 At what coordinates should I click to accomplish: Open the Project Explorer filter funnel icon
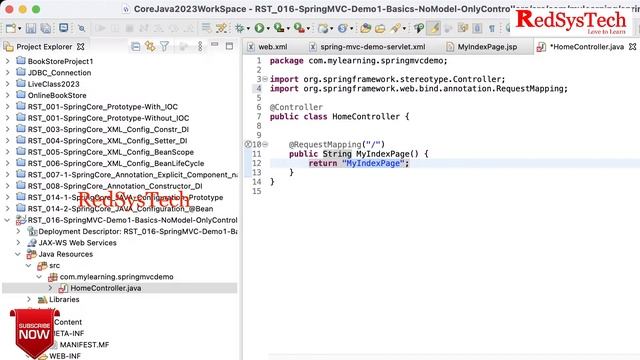click(x=164, y=47)
